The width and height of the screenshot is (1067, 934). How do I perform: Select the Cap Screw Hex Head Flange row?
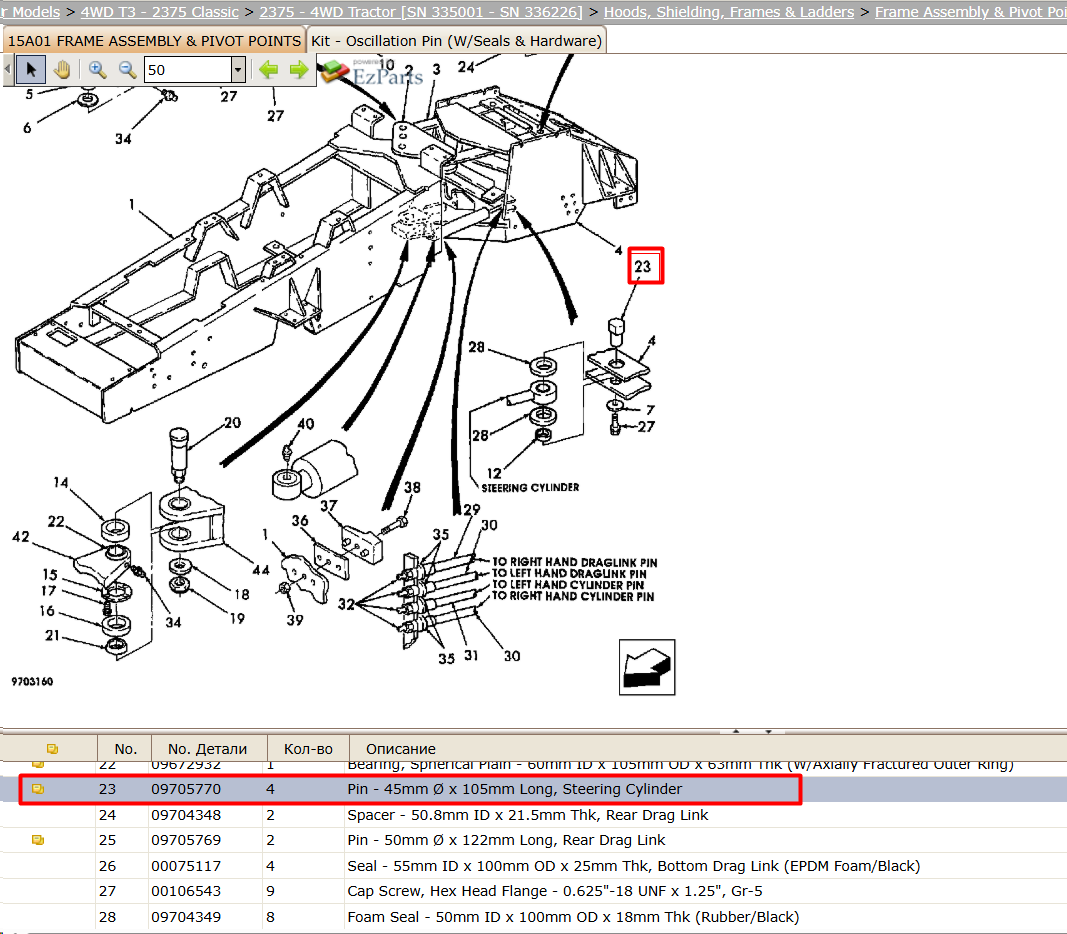(534, 891)
